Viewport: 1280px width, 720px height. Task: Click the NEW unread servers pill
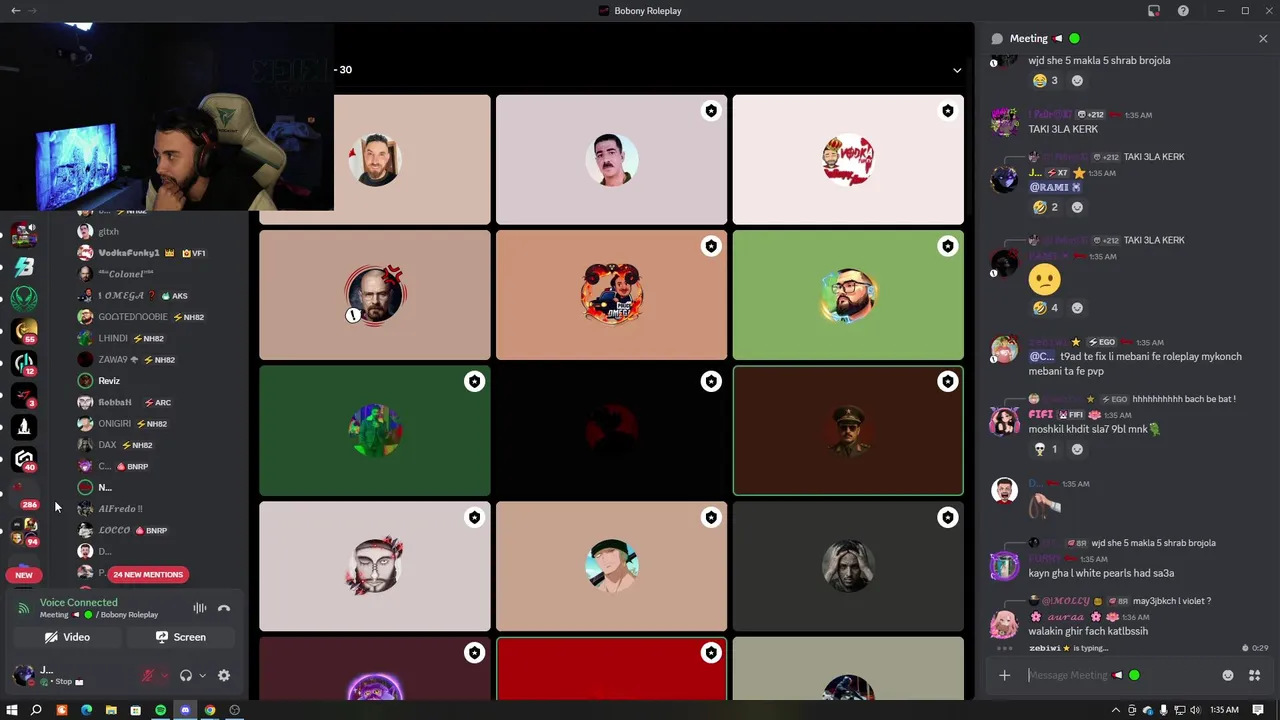click(x=24, y=575)
